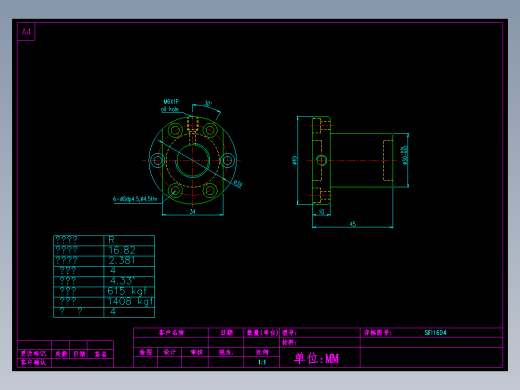520x390 pixels.
Task: Click the 45 overall length dimension
Action: (x=353, y=224)
